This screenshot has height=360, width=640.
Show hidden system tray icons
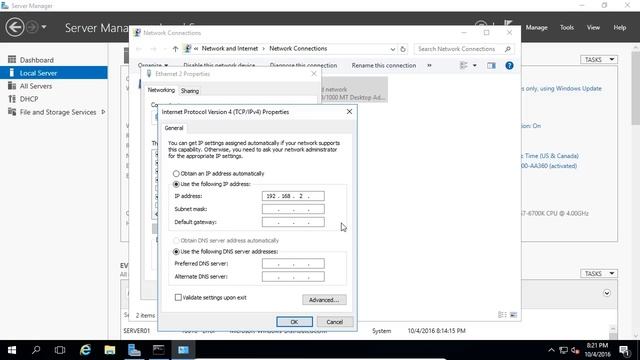(x=551, y=350)
